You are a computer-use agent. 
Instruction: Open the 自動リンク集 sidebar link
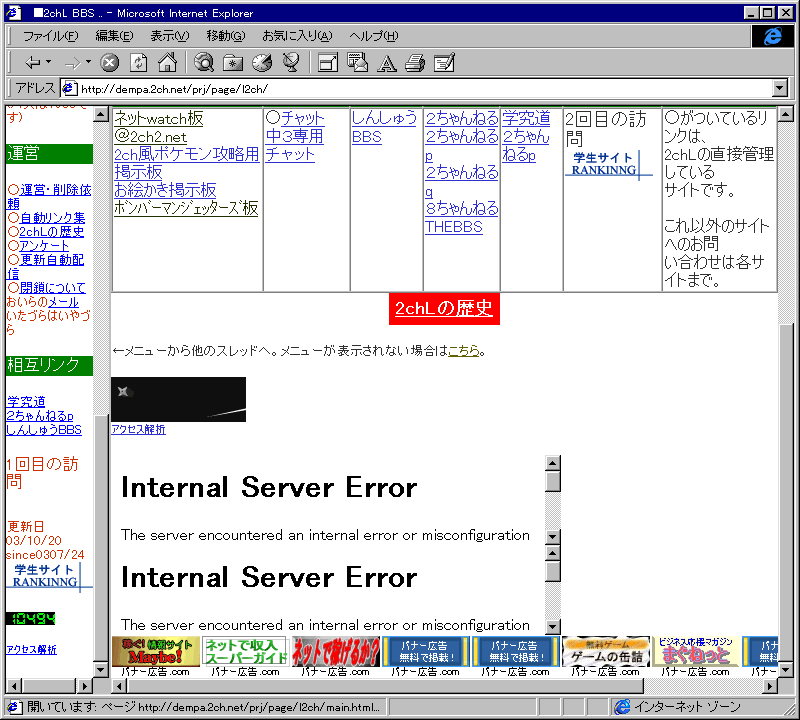[53, 218]
